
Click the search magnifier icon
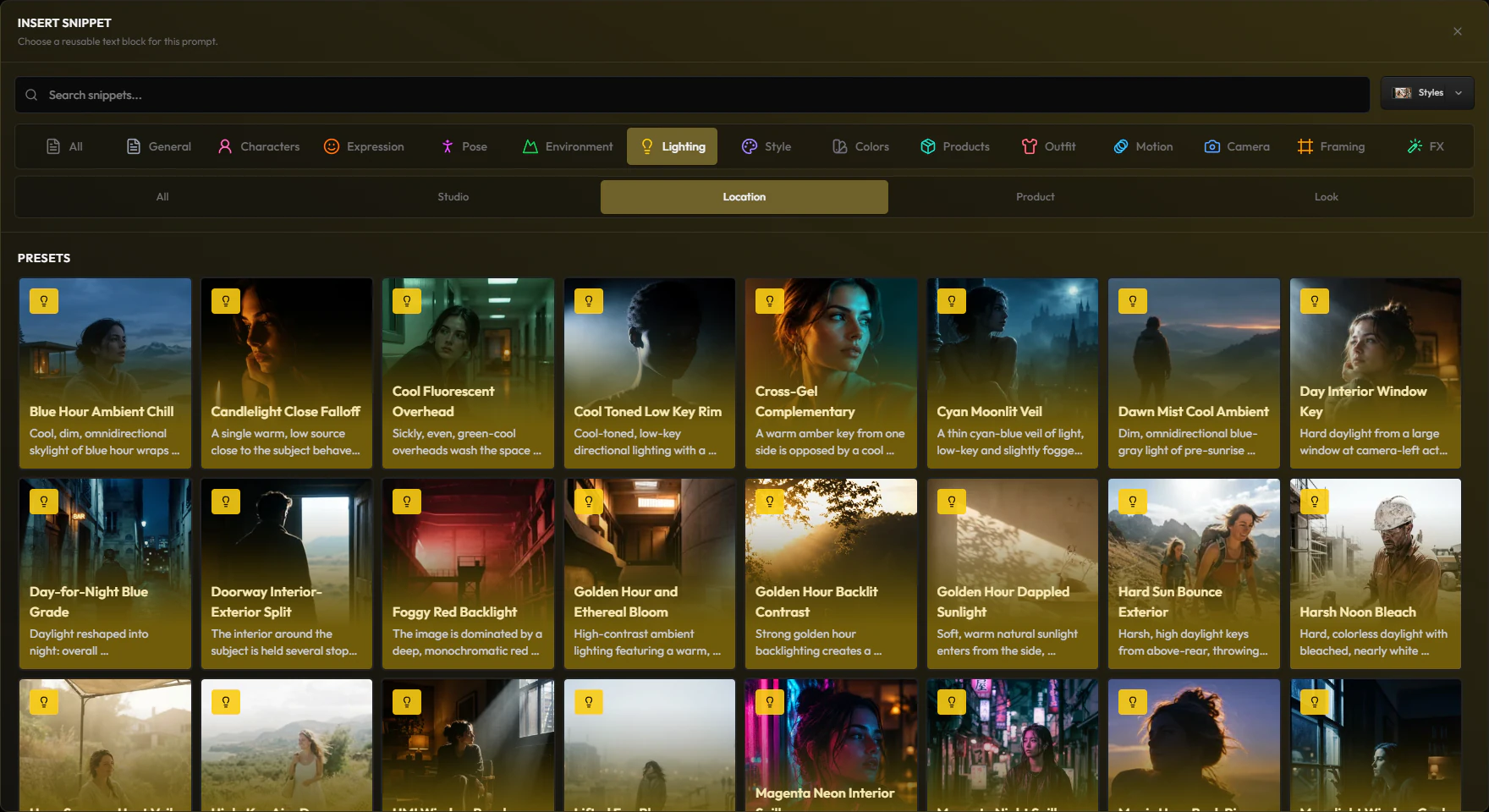(x=31, y=95)
